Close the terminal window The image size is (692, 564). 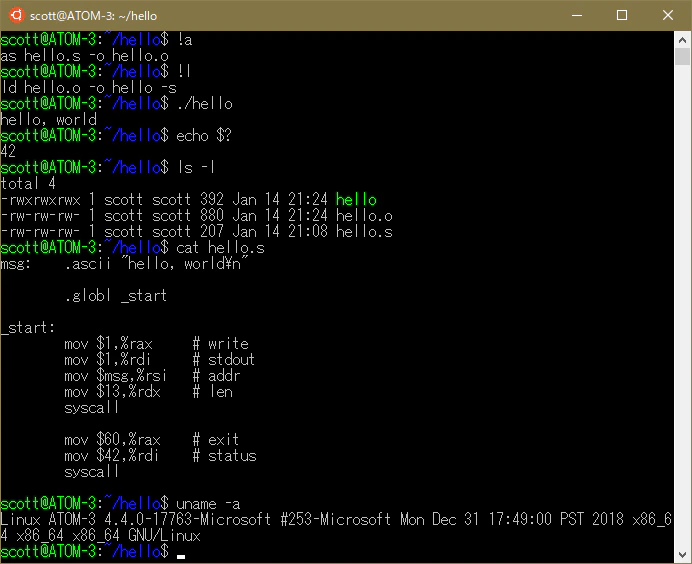tap(668, 15)
